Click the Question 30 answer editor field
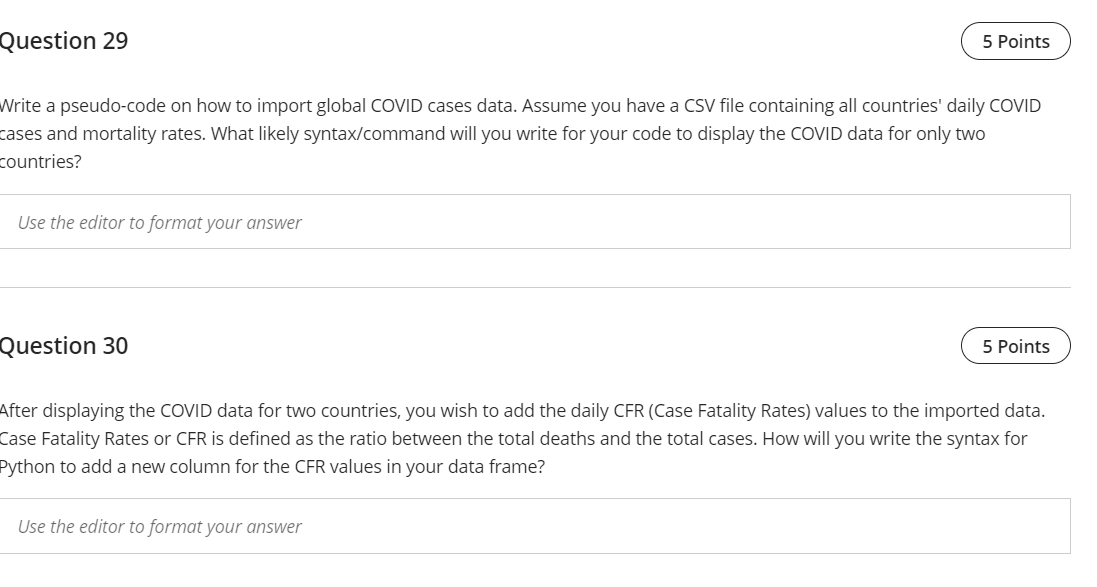This screenshot has height=587, width=1097. (535, 526)
